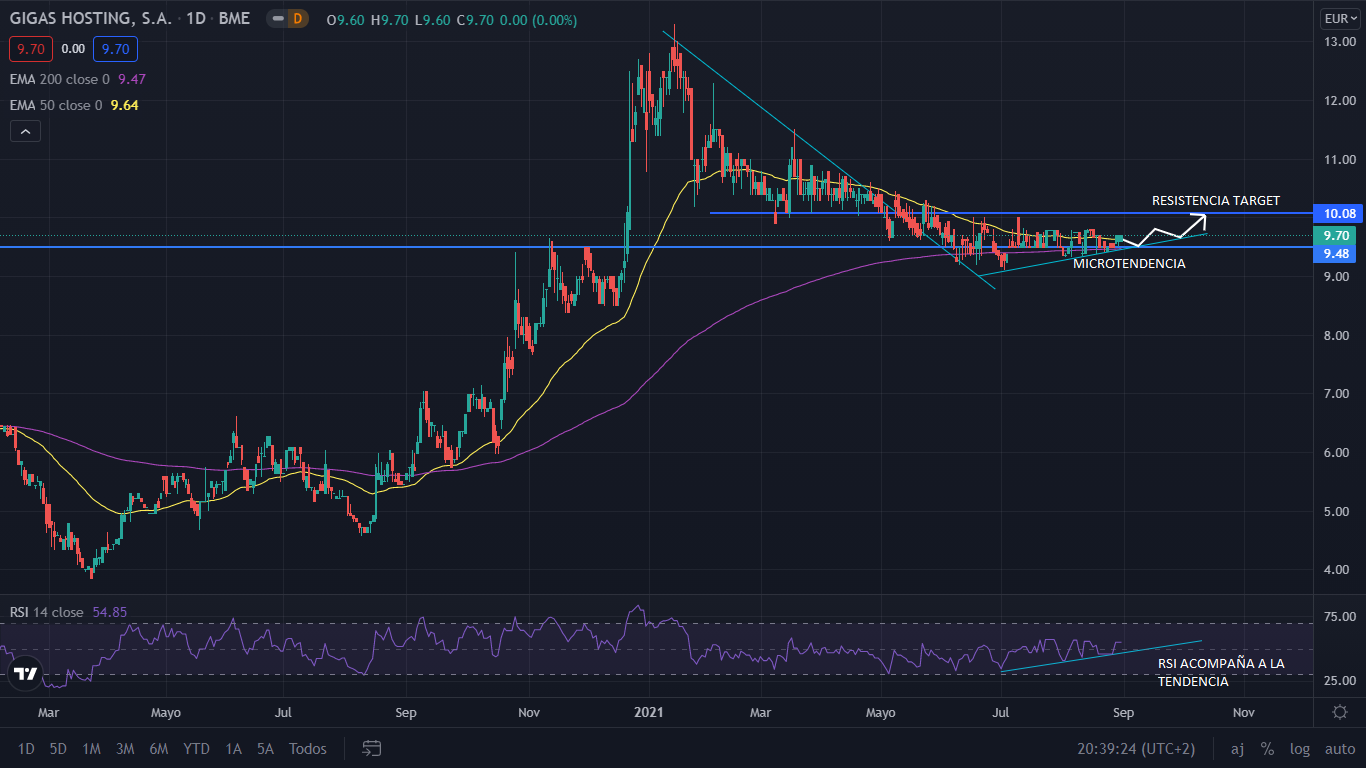Click the BME exchange label in title
The height and width of the screenshot is (768, 1366).
point(235,19)
